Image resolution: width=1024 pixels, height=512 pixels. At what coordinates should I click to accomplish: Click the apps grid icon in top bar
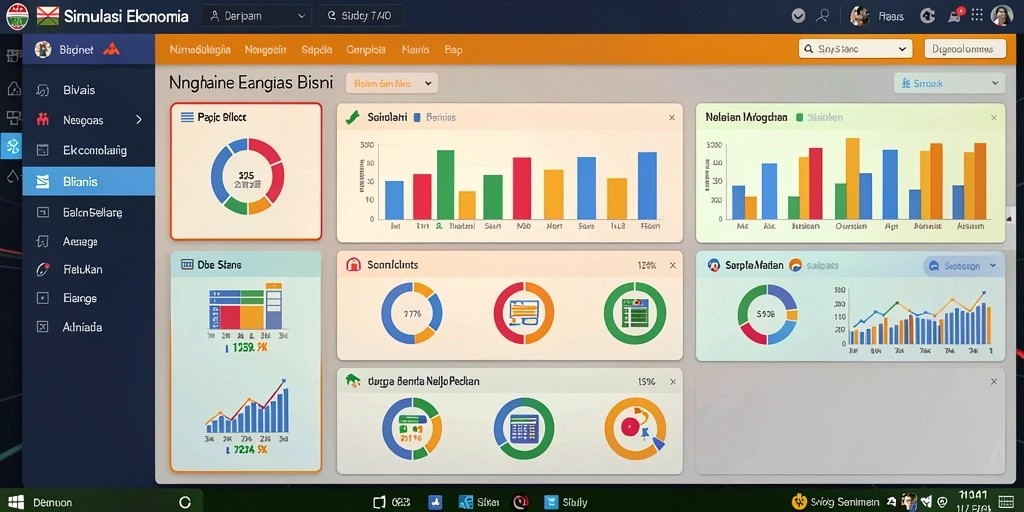click(x=977, y=15)
